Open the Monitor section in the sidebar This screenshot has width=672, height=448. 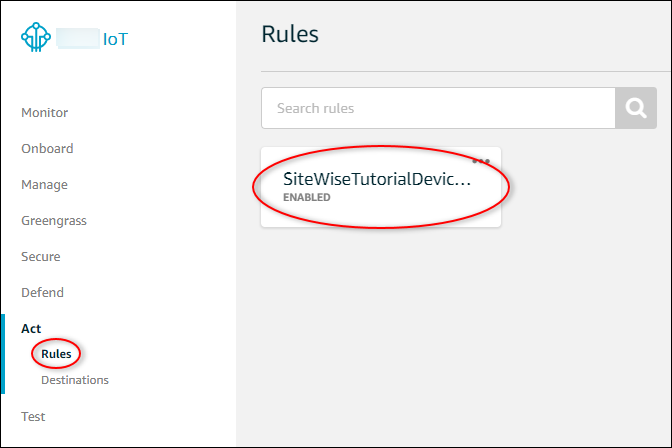(x=45, y=113)
